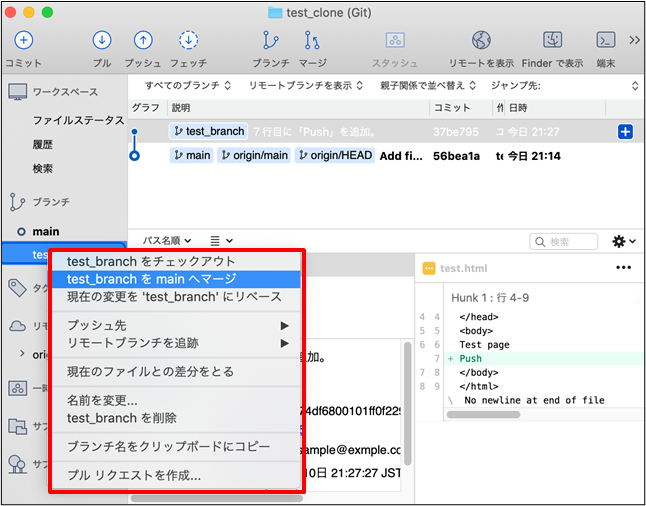
Task: Choose 名前を変更... in context menu
Action: [176, 400]
